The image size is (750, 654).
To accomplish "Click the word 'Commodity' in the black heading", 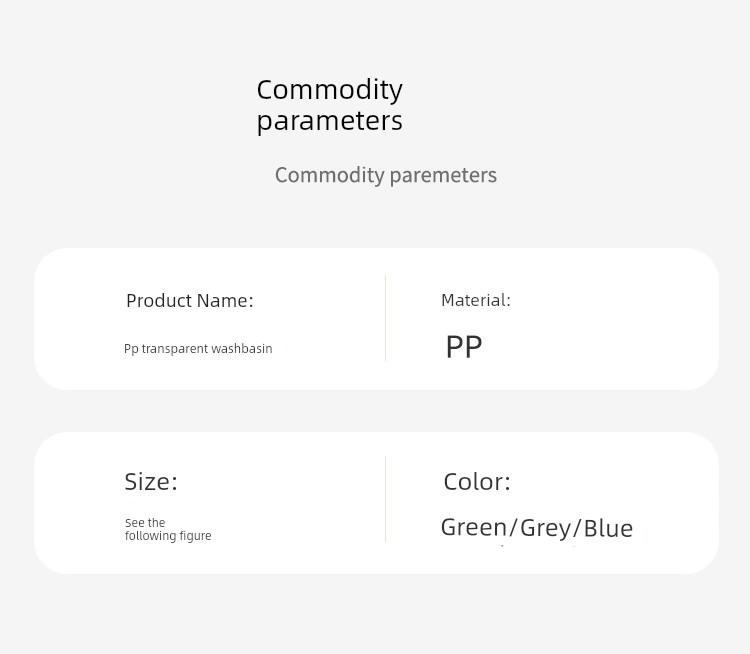I will 330,90.
